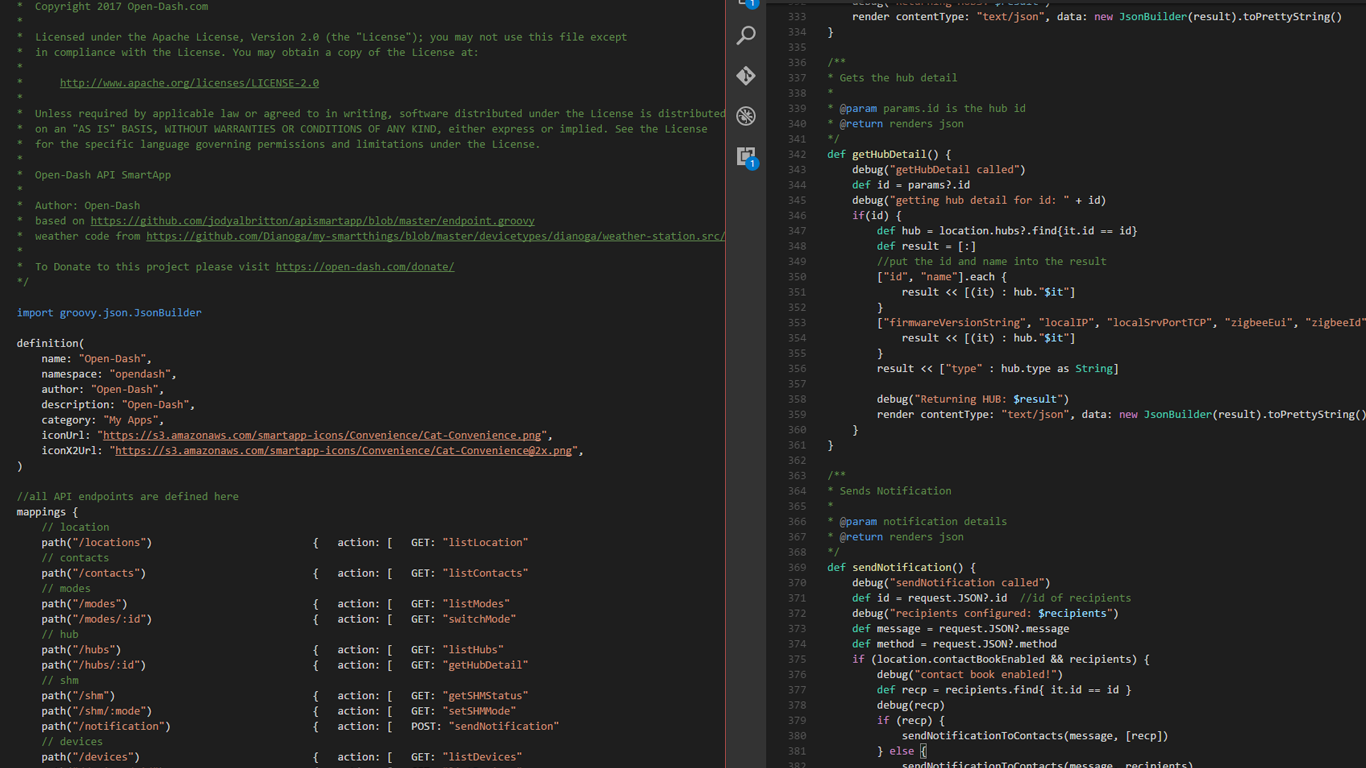
Task: Click line number 369 in the gutter
Action: pos(797,567)
